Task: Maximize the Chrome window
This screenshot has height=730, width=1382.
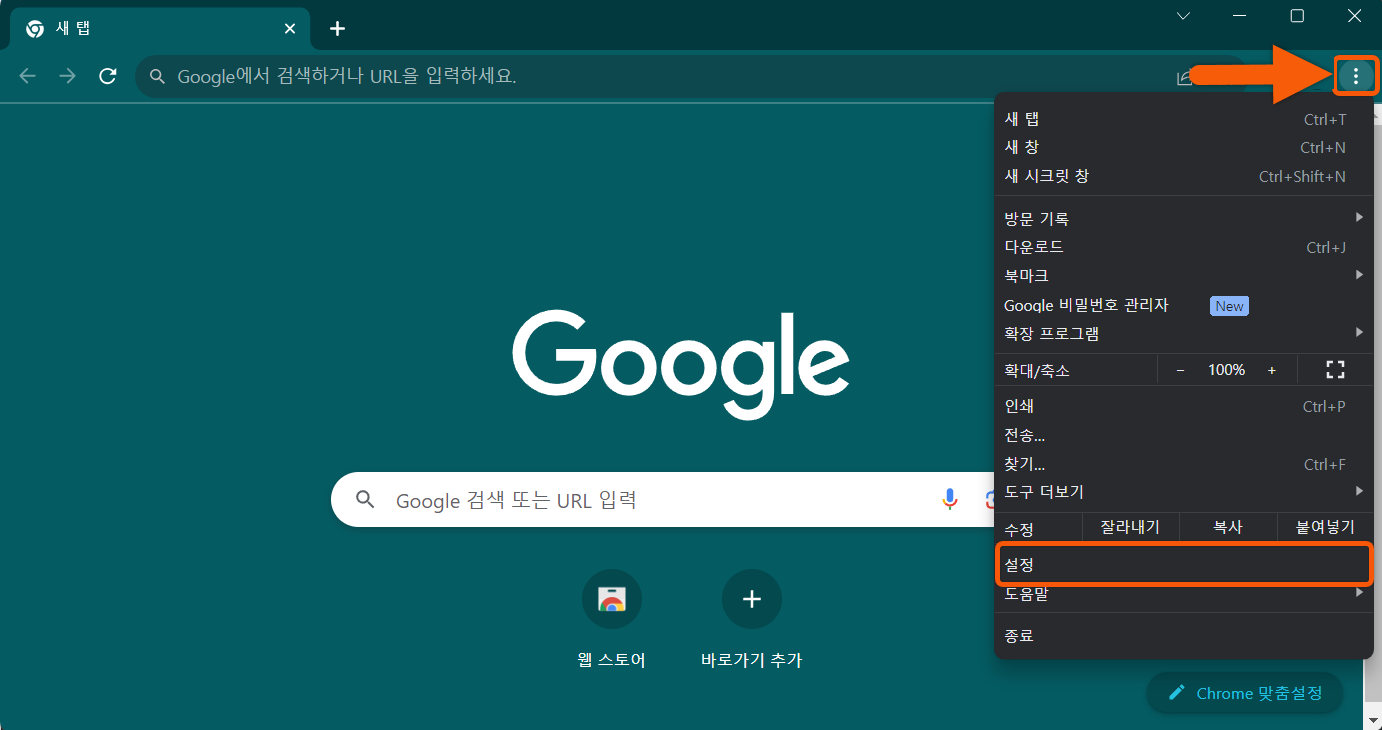Action: point(1297,16)
